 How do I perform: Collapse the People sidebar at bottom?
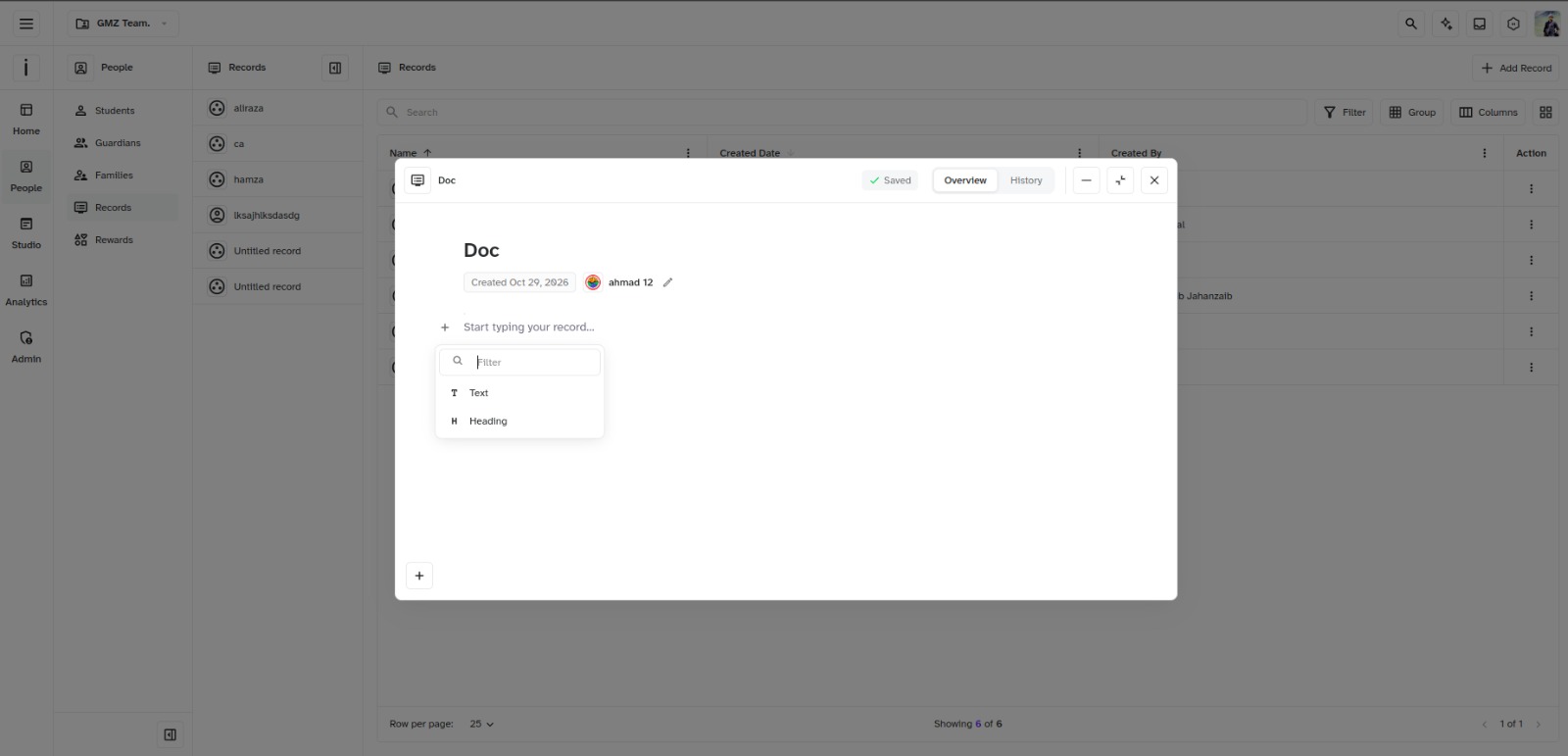pyautogui.click(x=170, y=734)
